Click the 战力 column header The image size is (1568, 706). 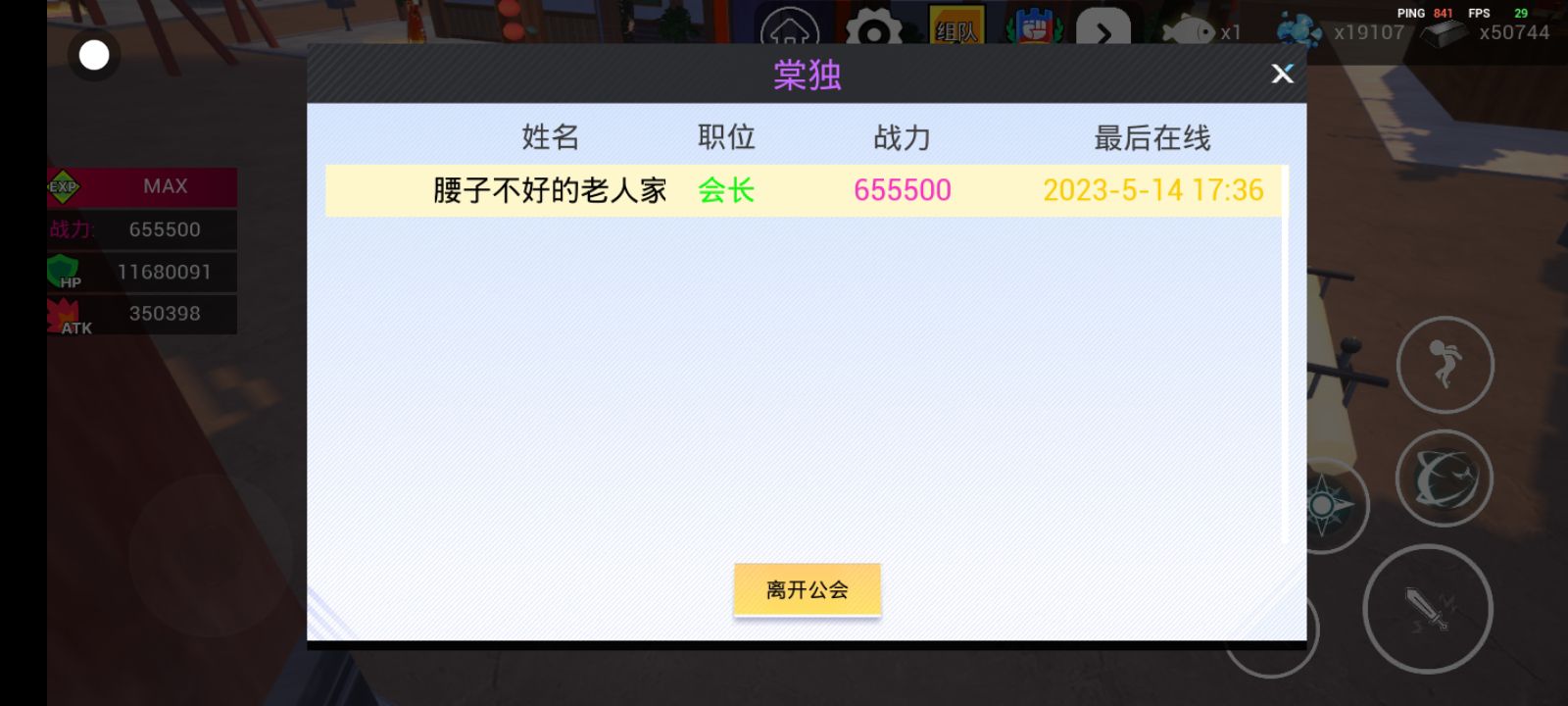902,137
